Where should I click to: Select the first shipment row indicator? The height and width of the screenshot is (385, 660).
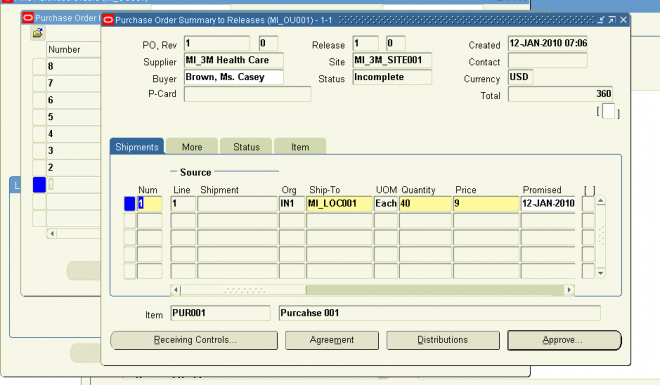(130, 204)
